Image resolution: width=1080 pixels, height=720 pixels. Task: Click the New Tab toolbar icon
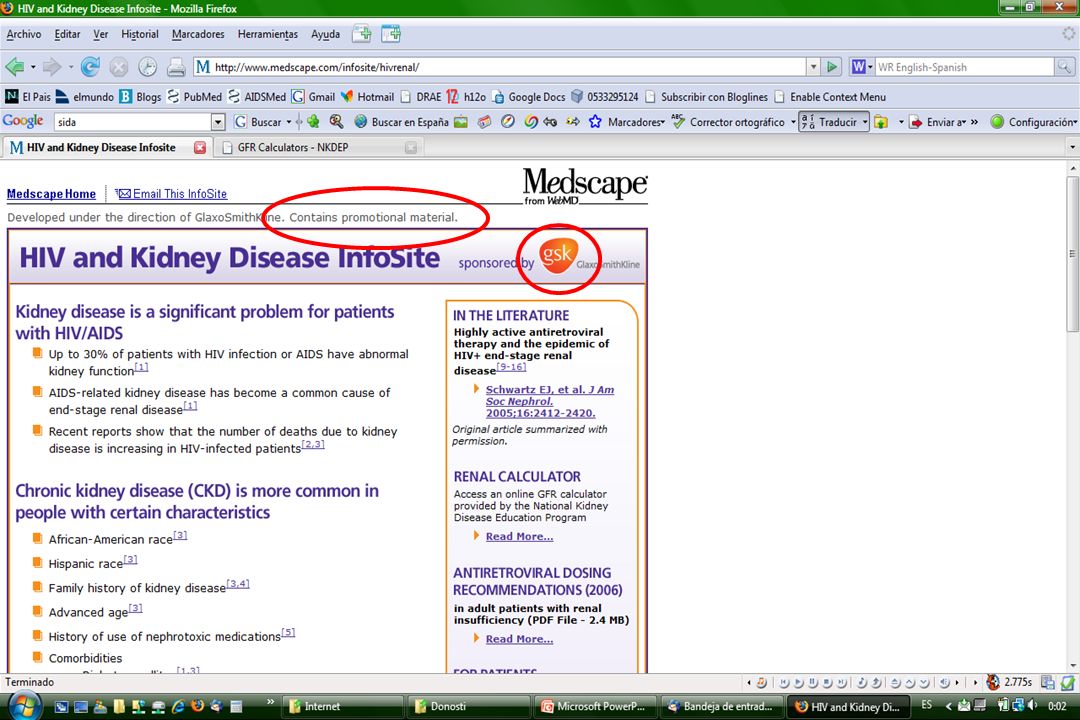pos(362,34)
